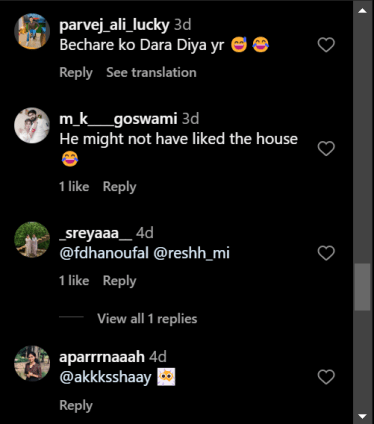Heart aparrrnaaah's comment

326,377
